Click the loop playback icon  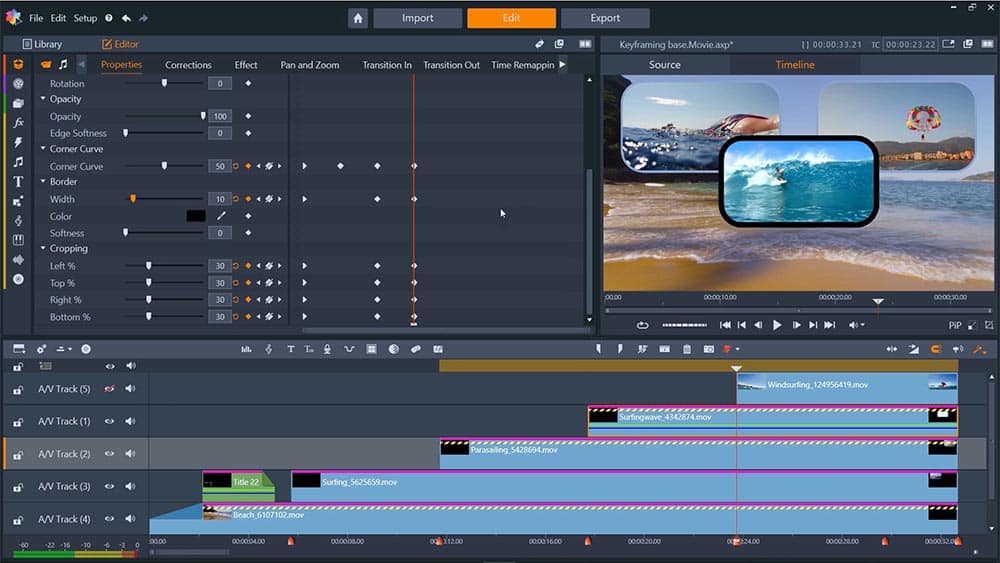coord(642,325)
